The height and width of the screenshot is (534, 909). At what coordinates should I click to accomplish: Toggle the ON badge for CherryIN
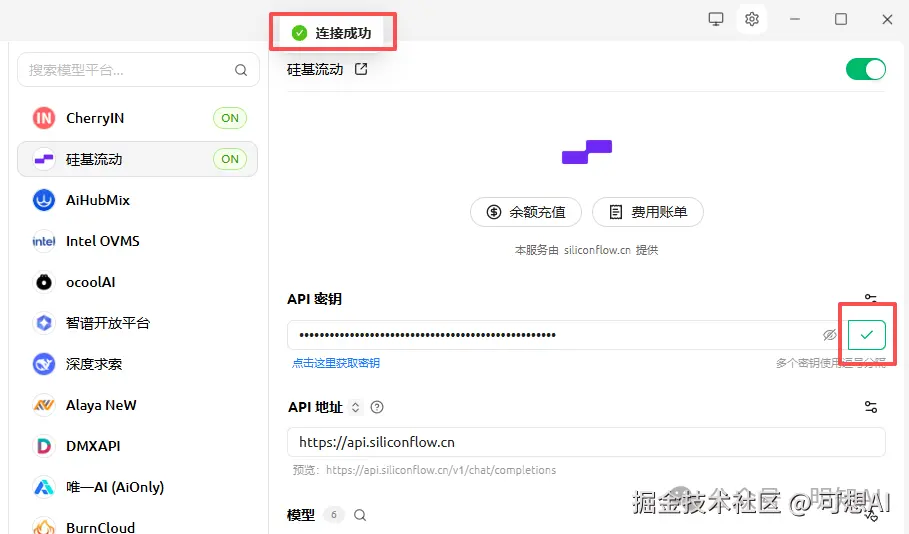pos(230,118)
